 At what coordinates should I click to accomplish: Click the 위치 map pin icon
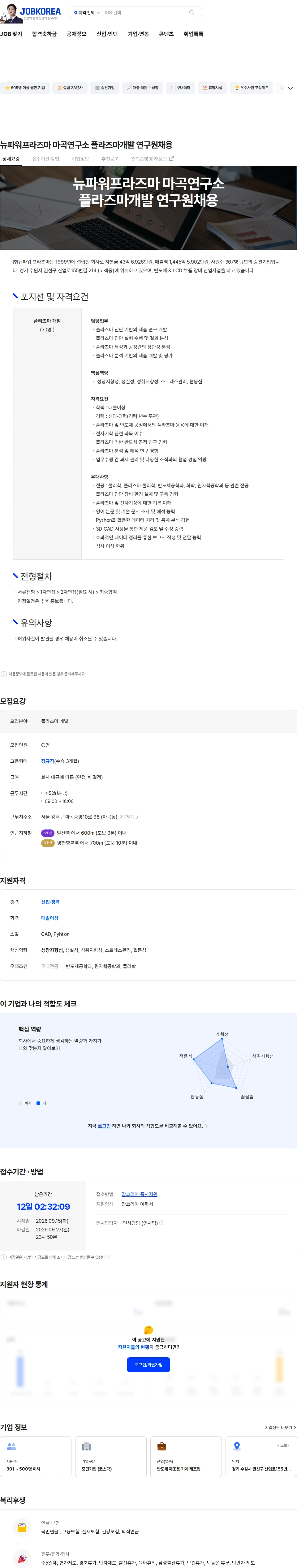pyautogui.click(x=237, y=1446)
